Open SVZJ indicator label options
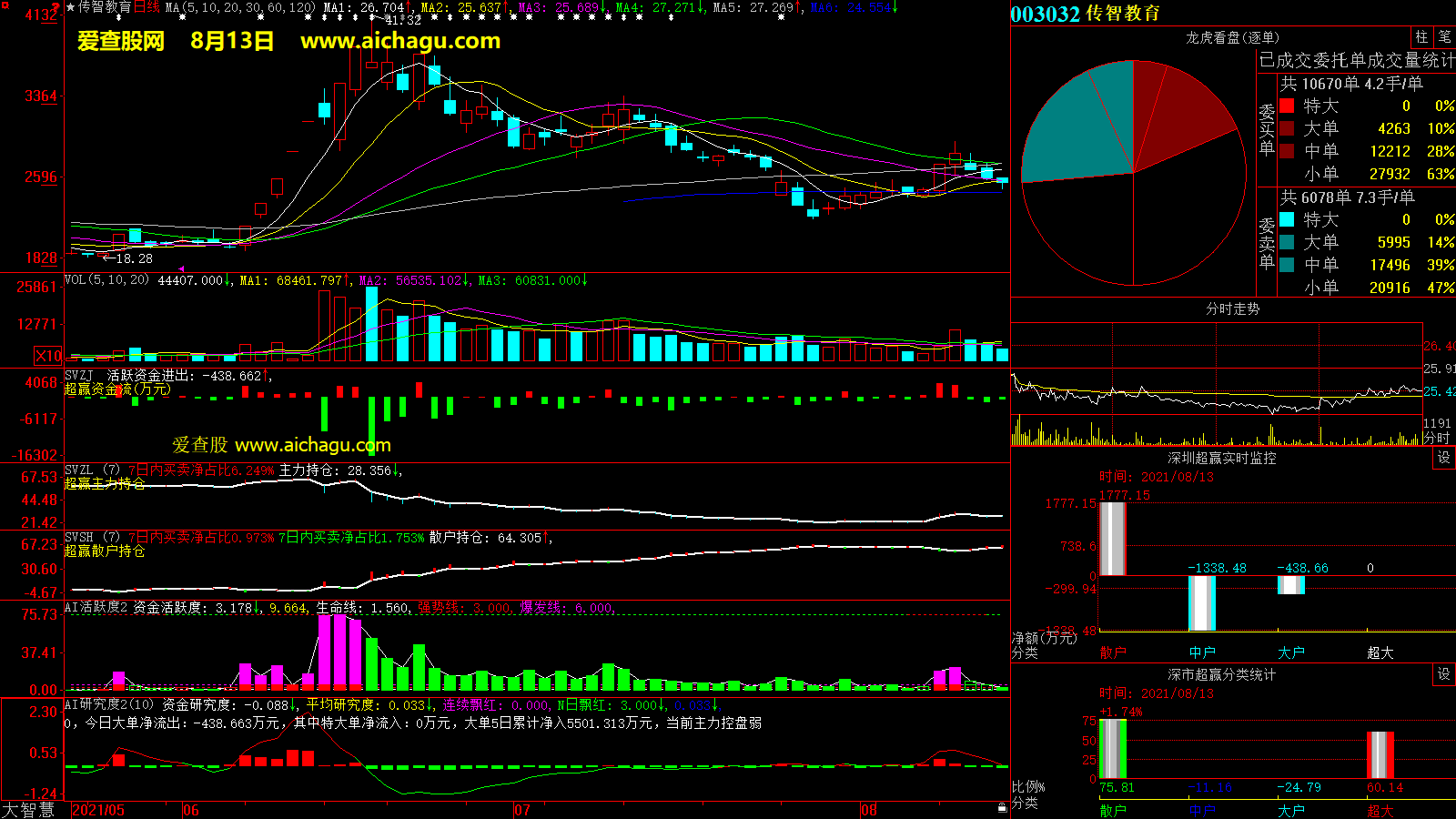The image size is (1456, 819). click(x=79, y=376)
